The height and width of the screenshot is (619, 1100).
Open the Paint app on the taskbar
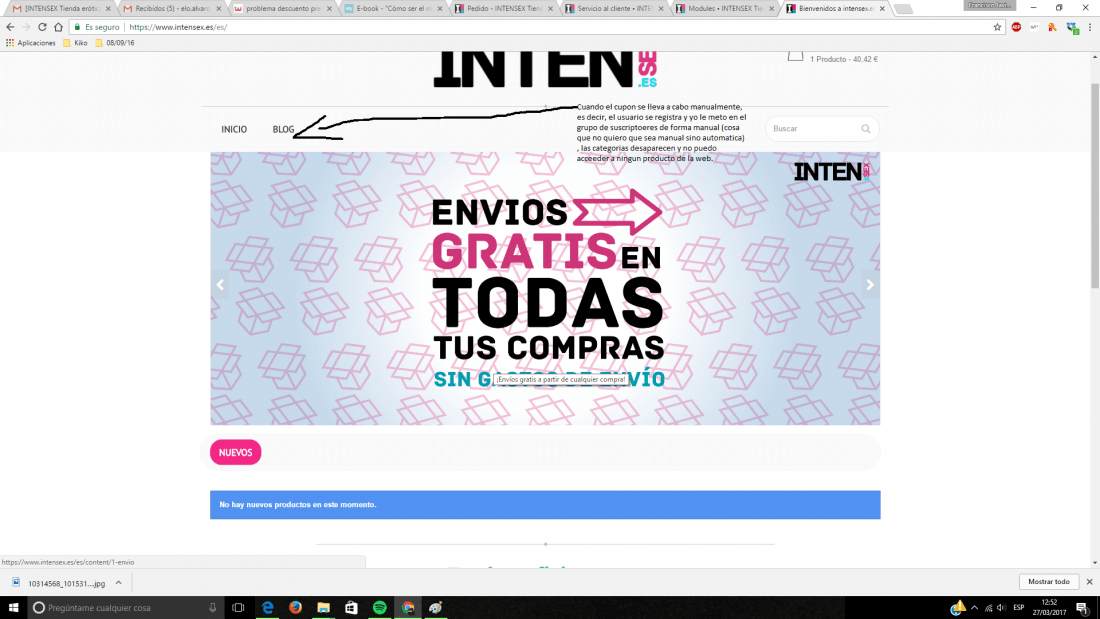tap(436, 608)
